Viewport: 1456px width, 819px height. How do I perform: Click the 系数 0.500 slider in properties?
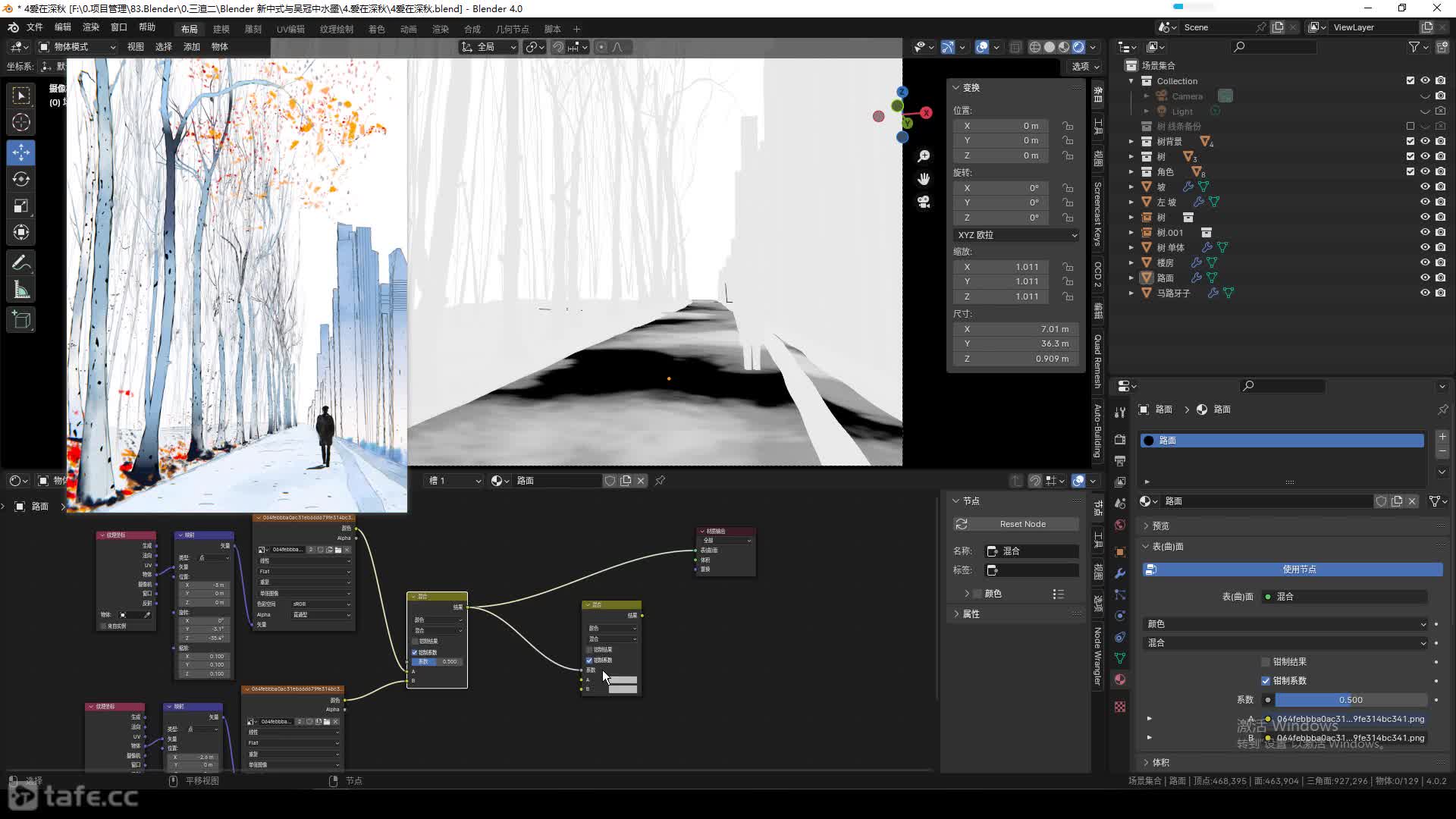click(x=1351, y=700)
